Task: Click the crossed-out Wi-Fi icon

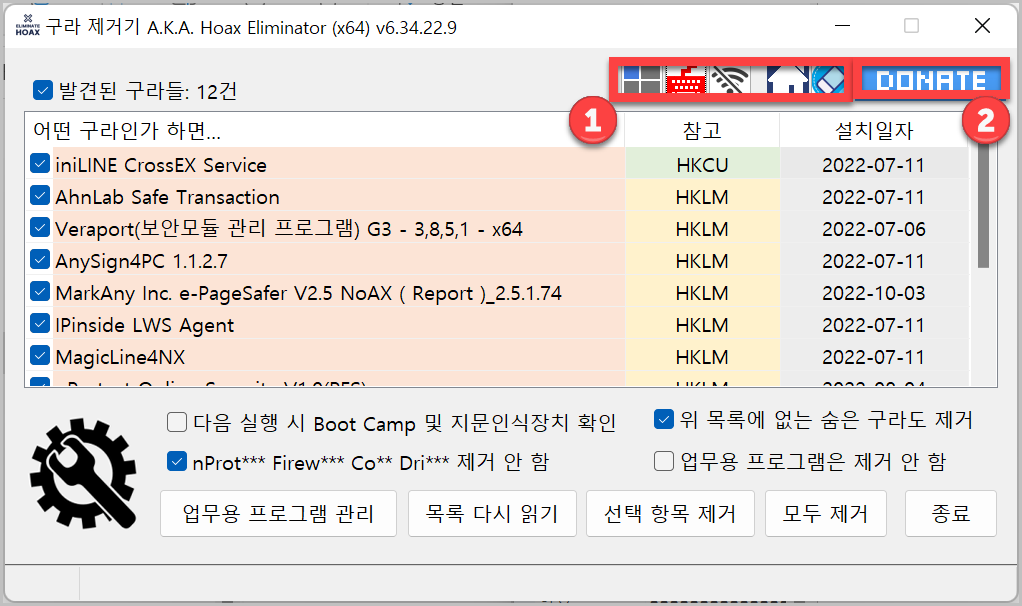Action: [x=729, y=80]
